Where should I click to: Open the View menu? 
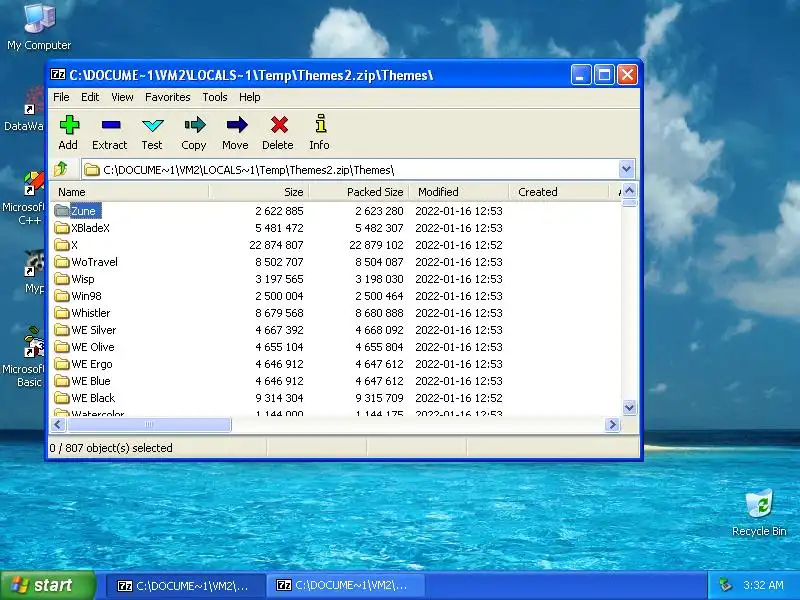click(x=122, y=97)
